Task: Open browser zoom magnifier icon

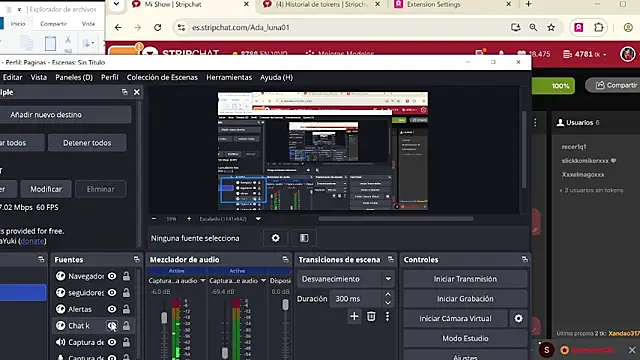Action: [533, 27]
